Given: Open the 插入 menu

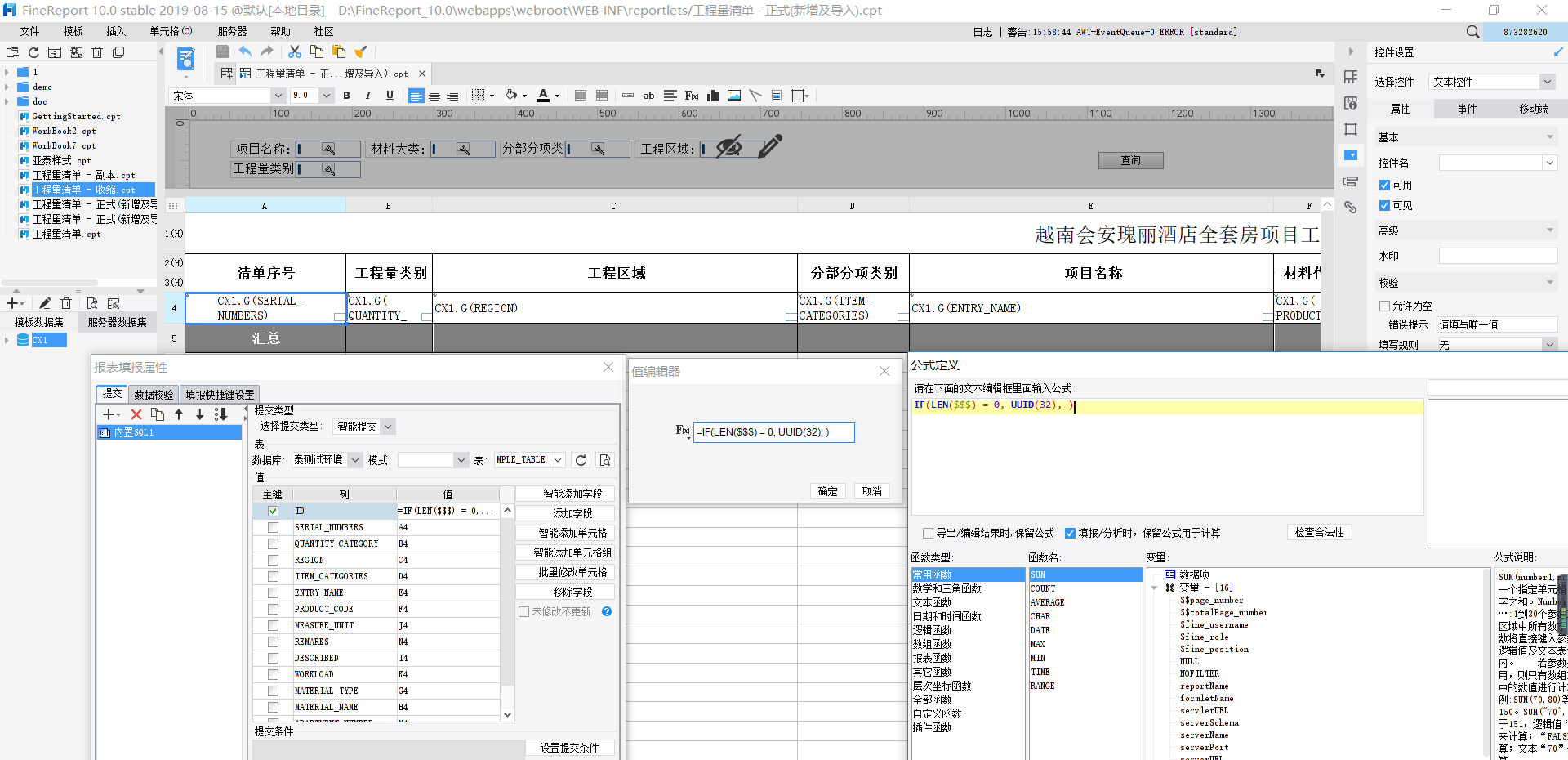Looking at the screenshot, I should (x=116, y=31).
